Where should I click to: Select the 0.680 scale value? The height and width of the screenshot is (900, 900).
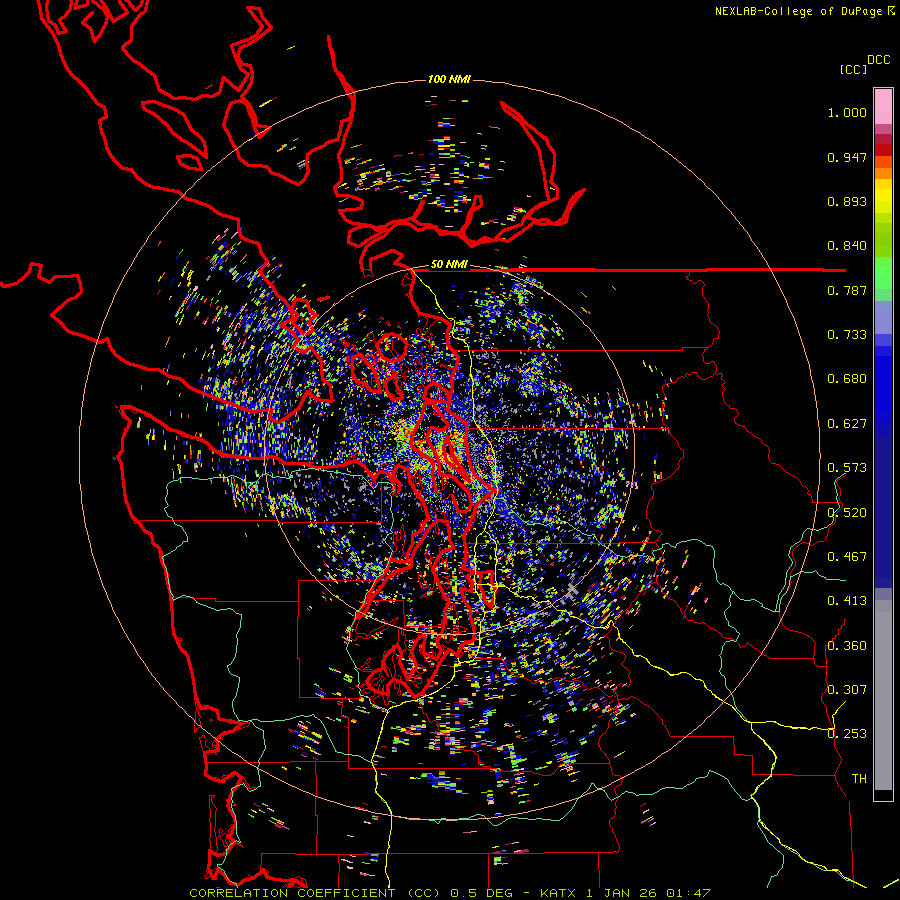pos(847,379)
